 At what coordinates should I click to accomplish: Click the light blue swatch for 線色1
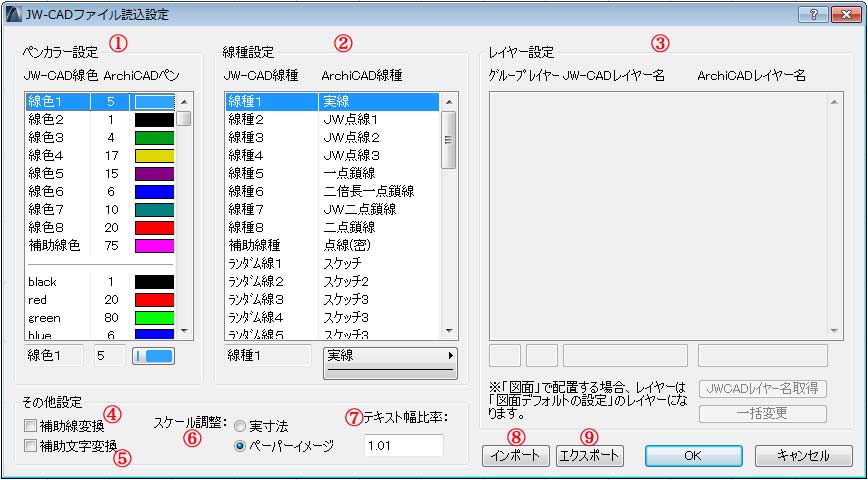coord(154,102)
